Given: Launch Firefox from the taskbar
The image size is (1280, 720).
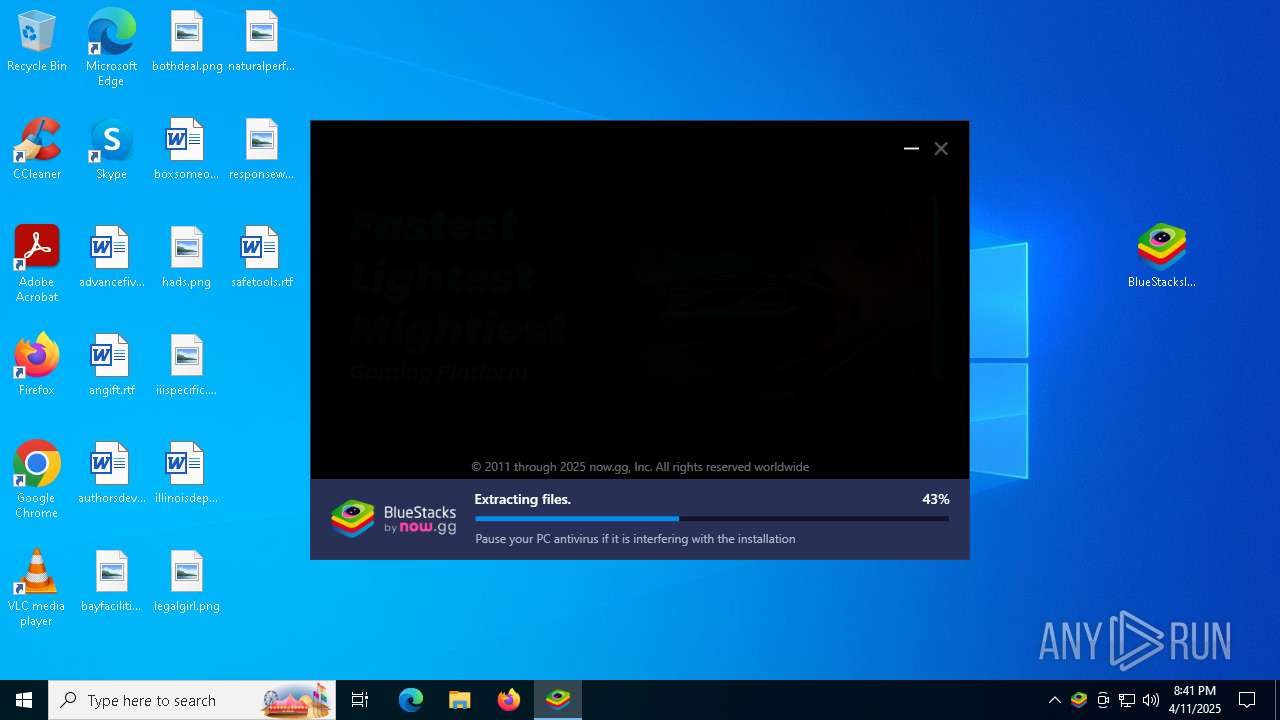Looking at the screenshot, I should tap(509, 700).
